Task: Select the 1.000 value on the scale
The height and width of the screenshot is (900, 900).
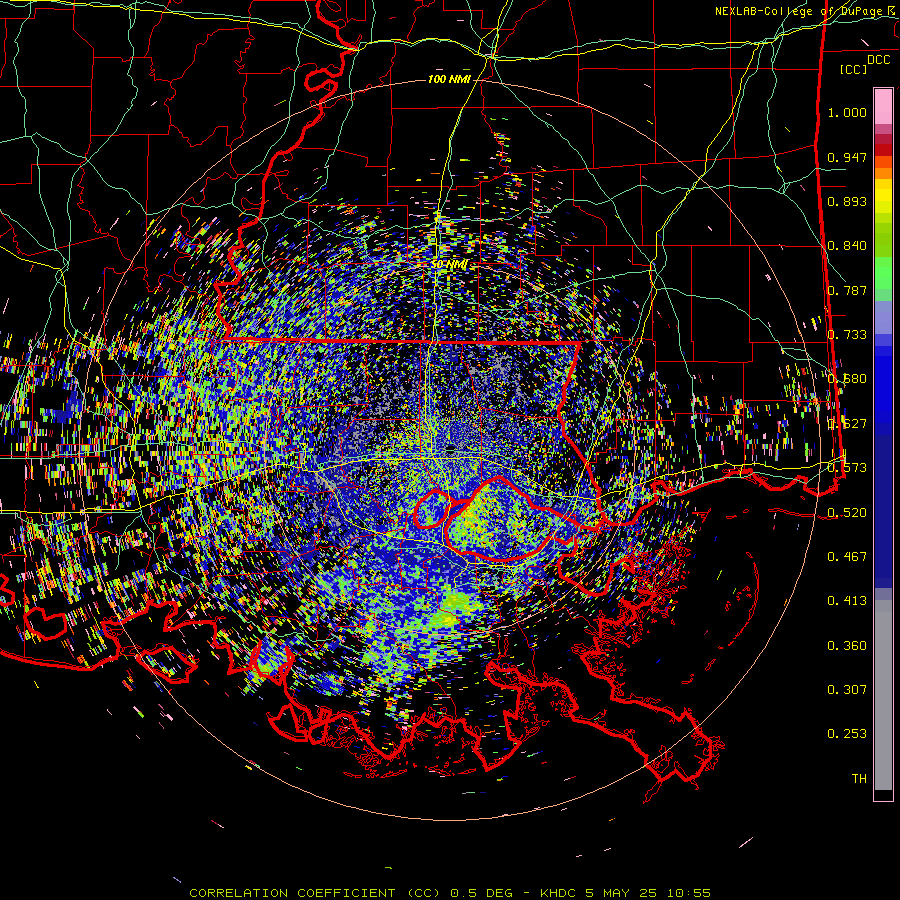Action: tap(847, 113)
